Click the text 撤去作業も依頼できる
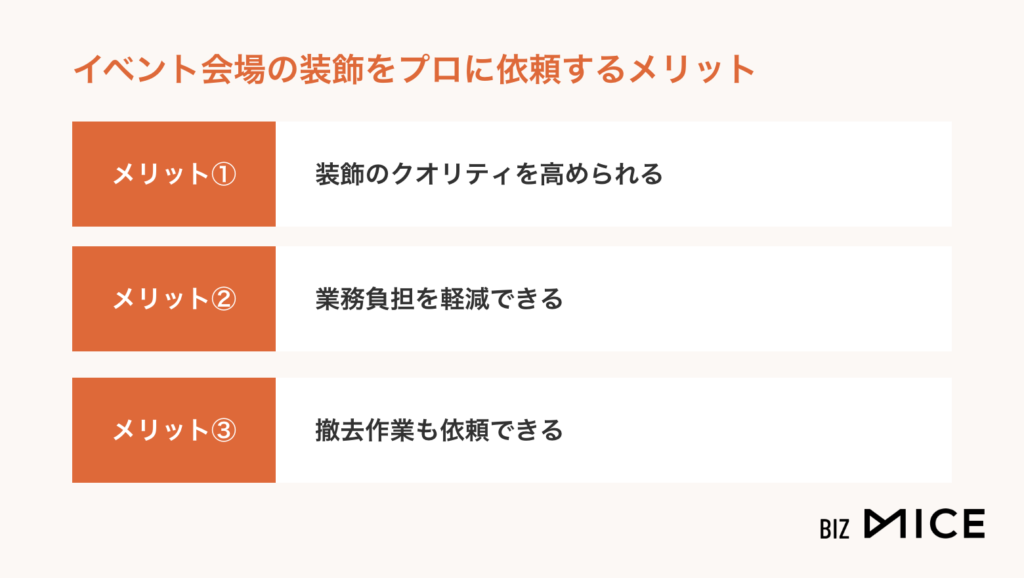 (x=439, y=430)
